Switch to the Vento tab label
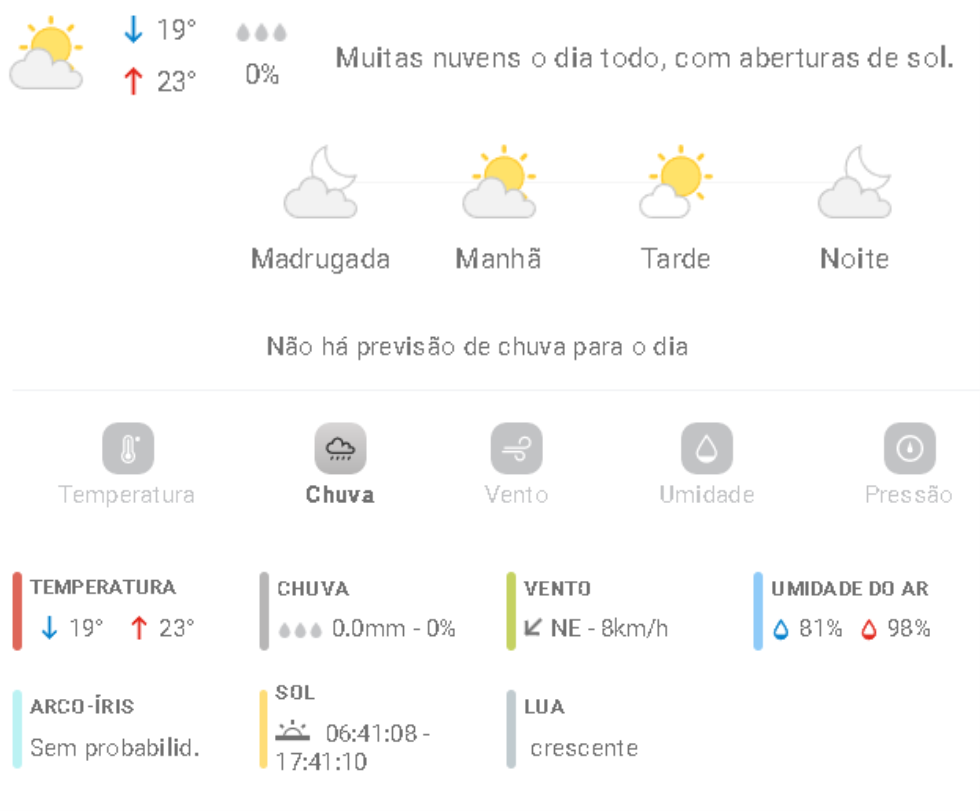 (516, 495)
